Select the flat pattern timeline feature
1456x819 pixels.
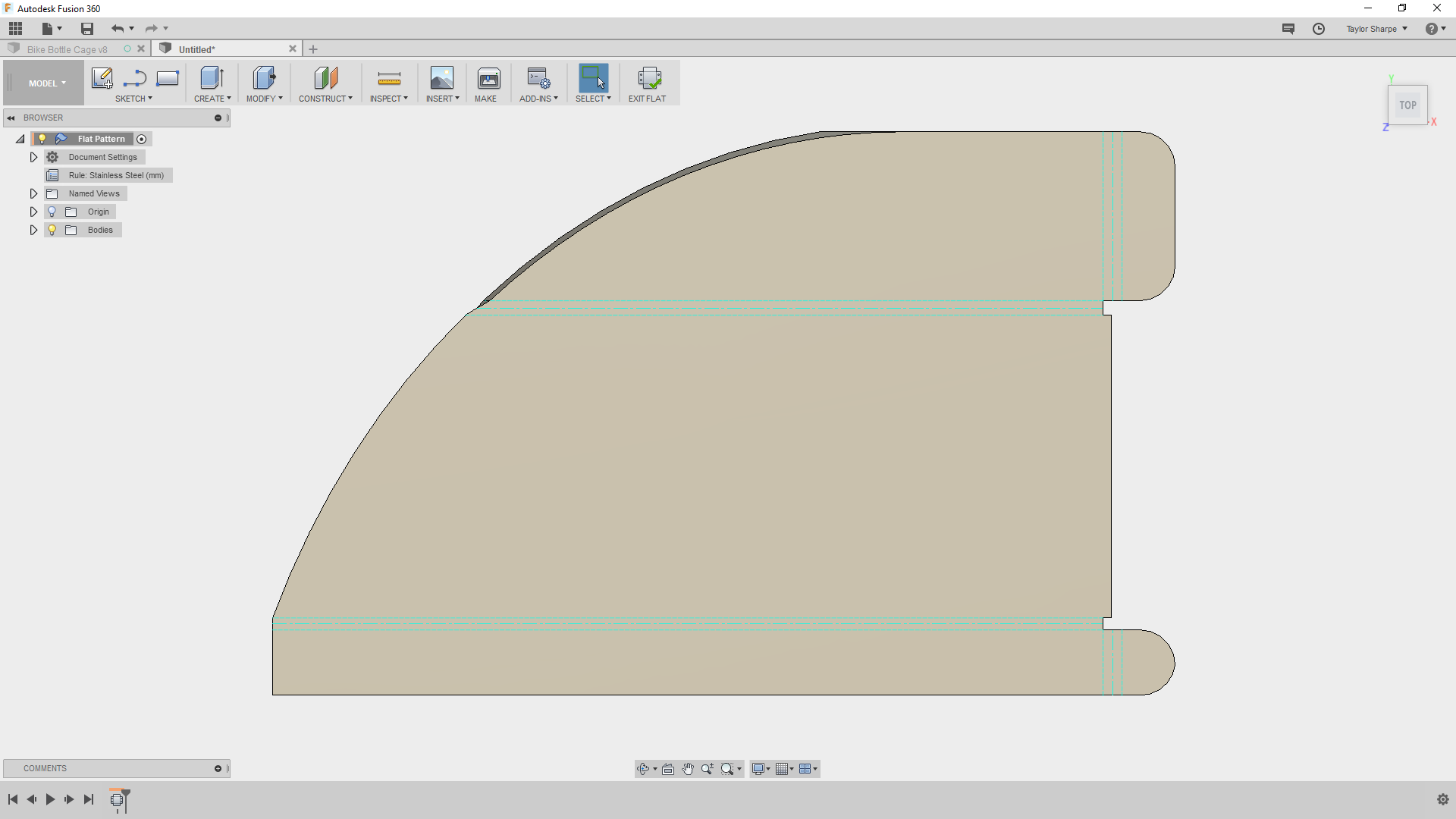click(x=117, y=799)
